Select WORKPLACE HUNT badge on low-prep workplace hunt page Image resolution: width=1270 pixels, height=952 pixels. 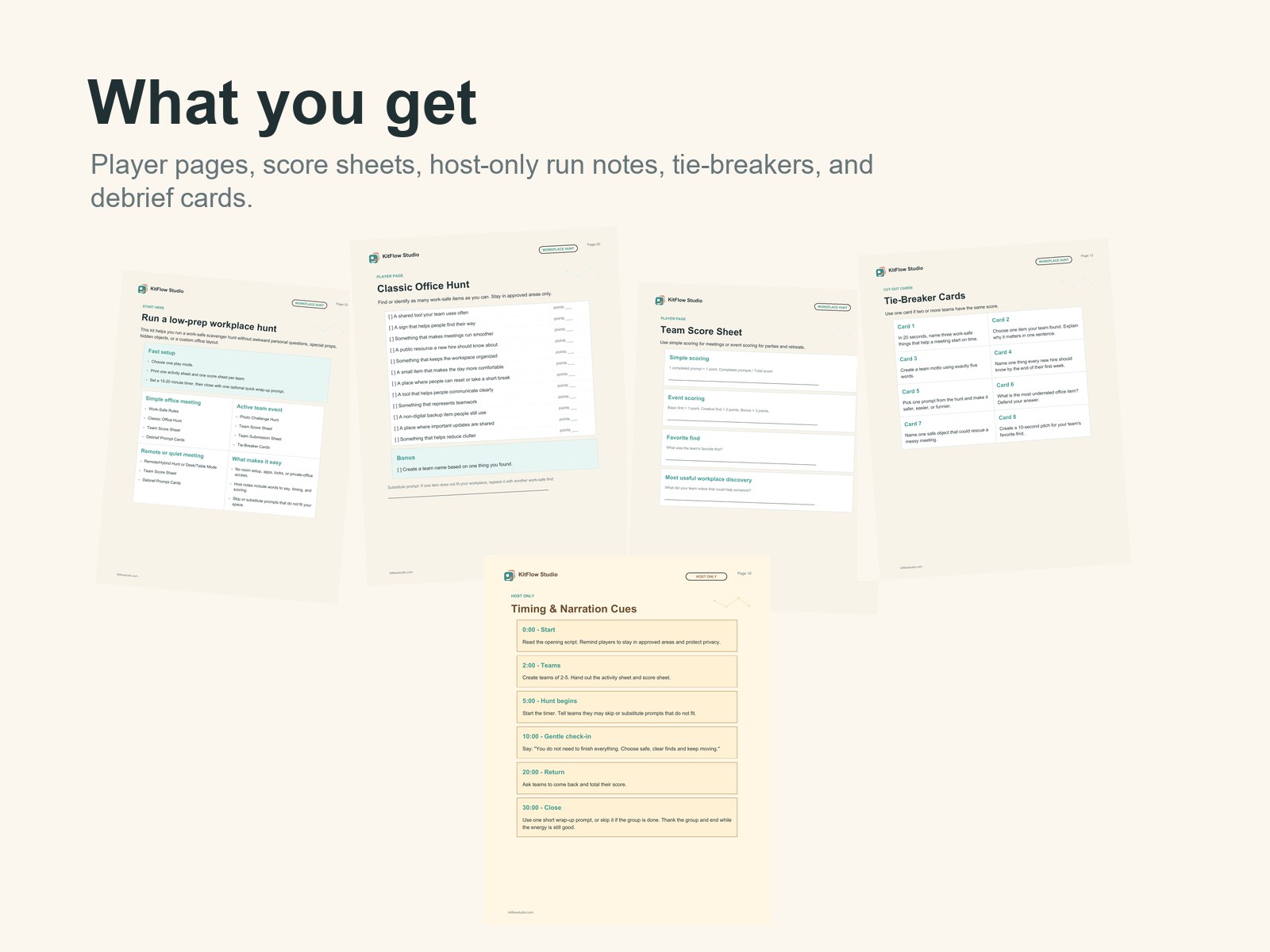310,304
